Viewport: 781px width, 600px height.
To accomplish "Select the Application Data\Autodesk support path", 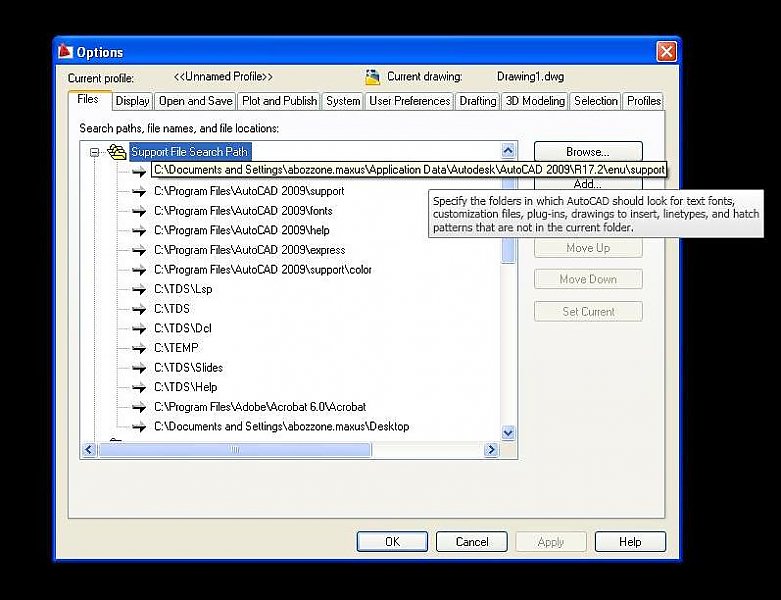I will point(409,170).
